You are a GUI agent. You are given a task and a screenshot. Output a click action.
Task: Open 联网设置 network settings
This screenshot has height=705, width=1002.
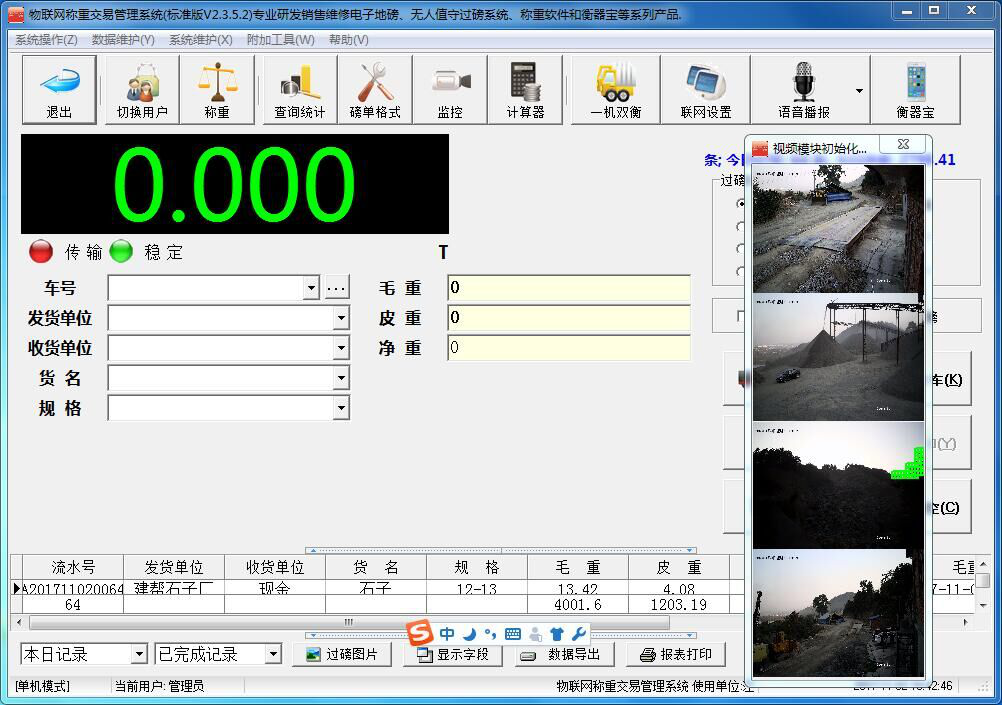tap(706, 89)
